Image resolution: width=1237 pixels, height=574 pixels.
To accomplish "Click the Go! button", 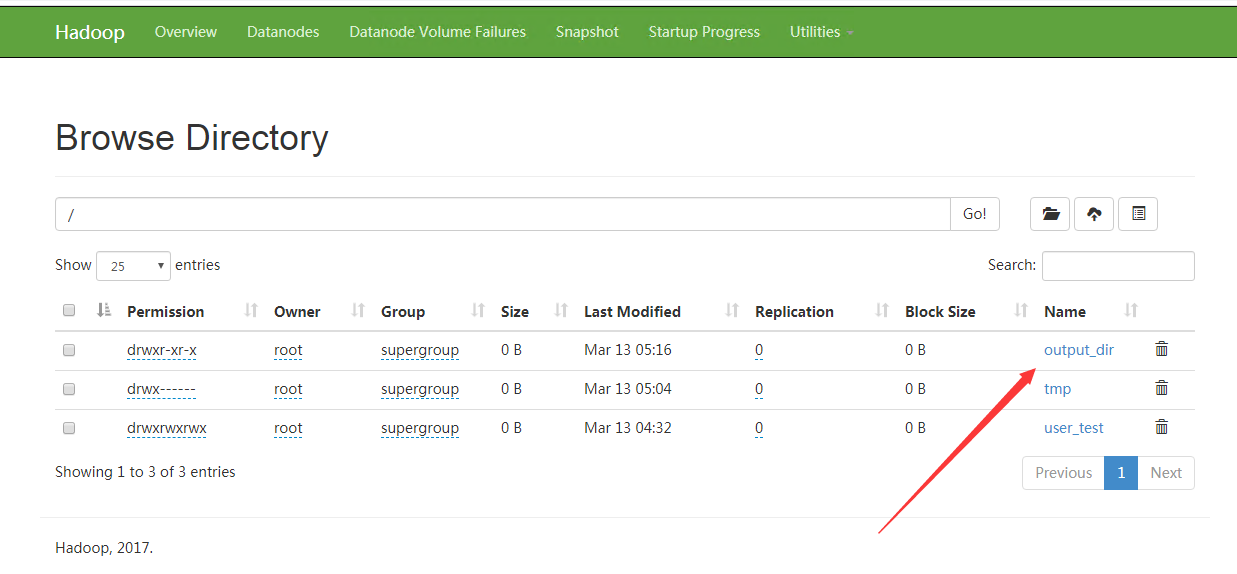I will coord(974,214).
